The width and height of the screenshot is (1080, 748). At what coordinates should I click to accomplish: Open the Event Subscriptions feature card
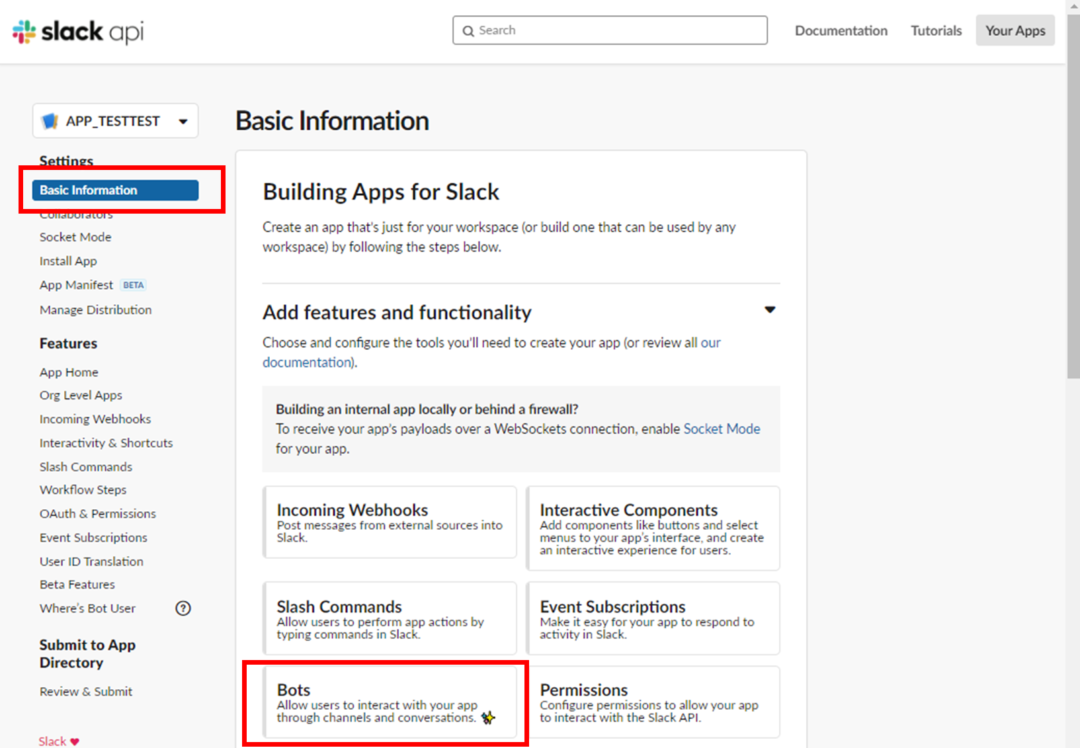(653, 618)
